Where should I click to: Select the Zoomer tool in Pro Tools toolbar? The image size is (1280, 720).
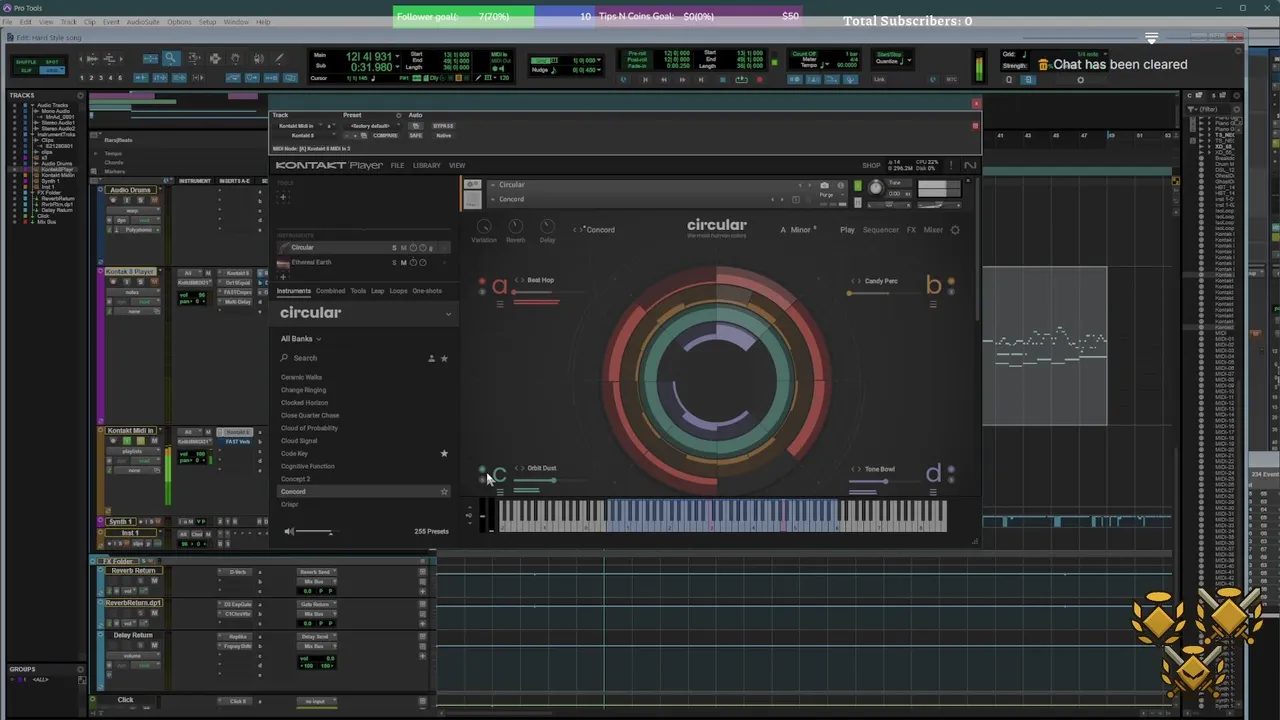pyautogui.click(x=171, y=59)
